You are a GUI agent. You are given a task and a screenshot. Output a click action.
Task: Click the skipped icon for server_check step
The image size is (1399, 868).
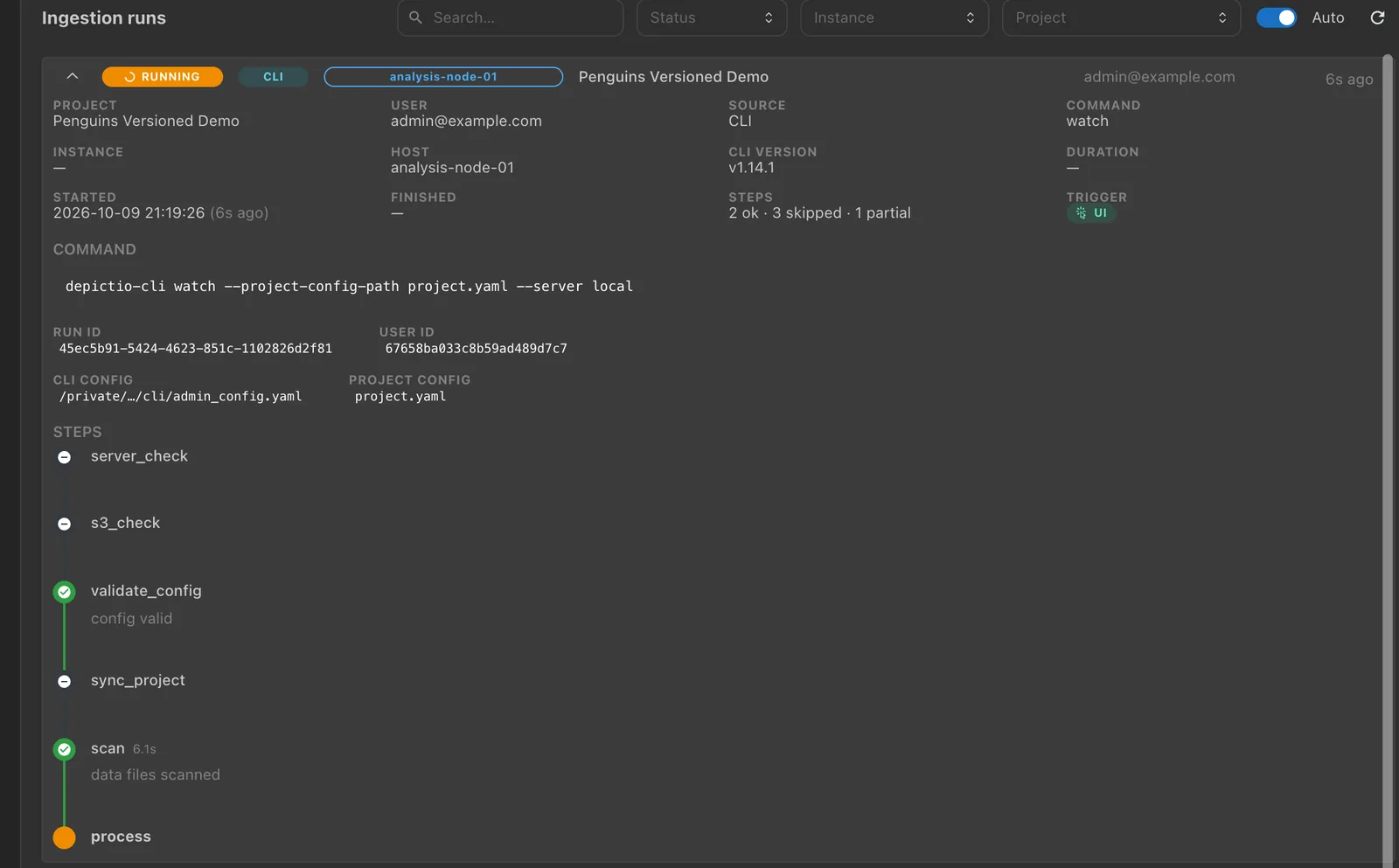tap(65, 457)
